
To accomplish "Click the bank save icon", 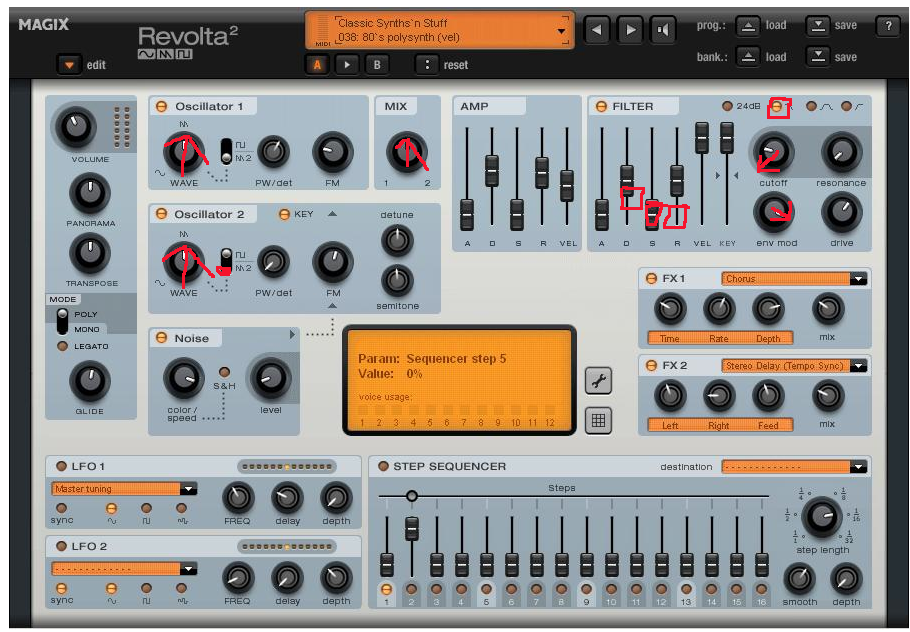I will click(818, 57).
